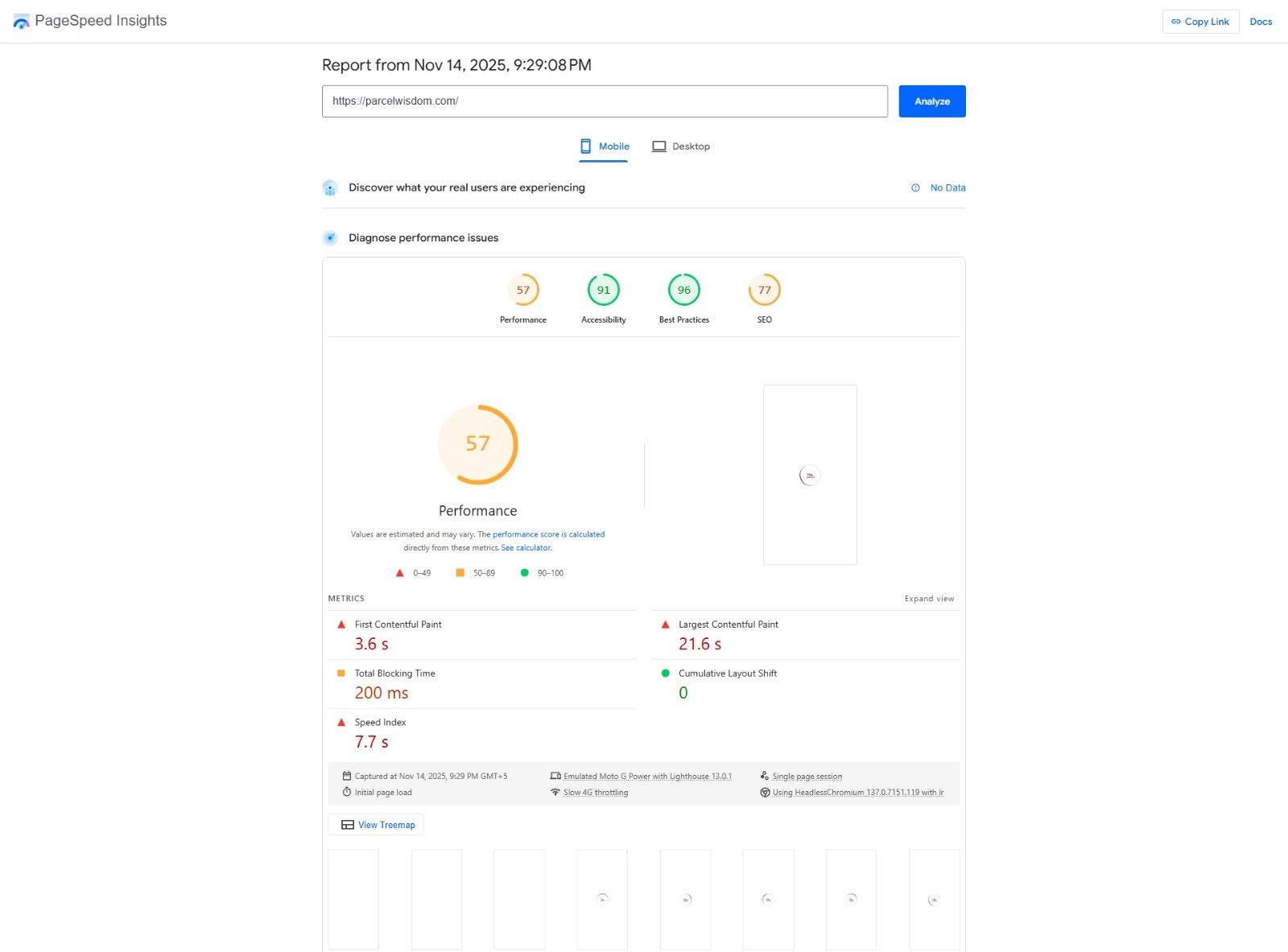Screen dimensions: 1288x952
Task: Click the orange square 50–89 legend icon
Action: [460, 573]
